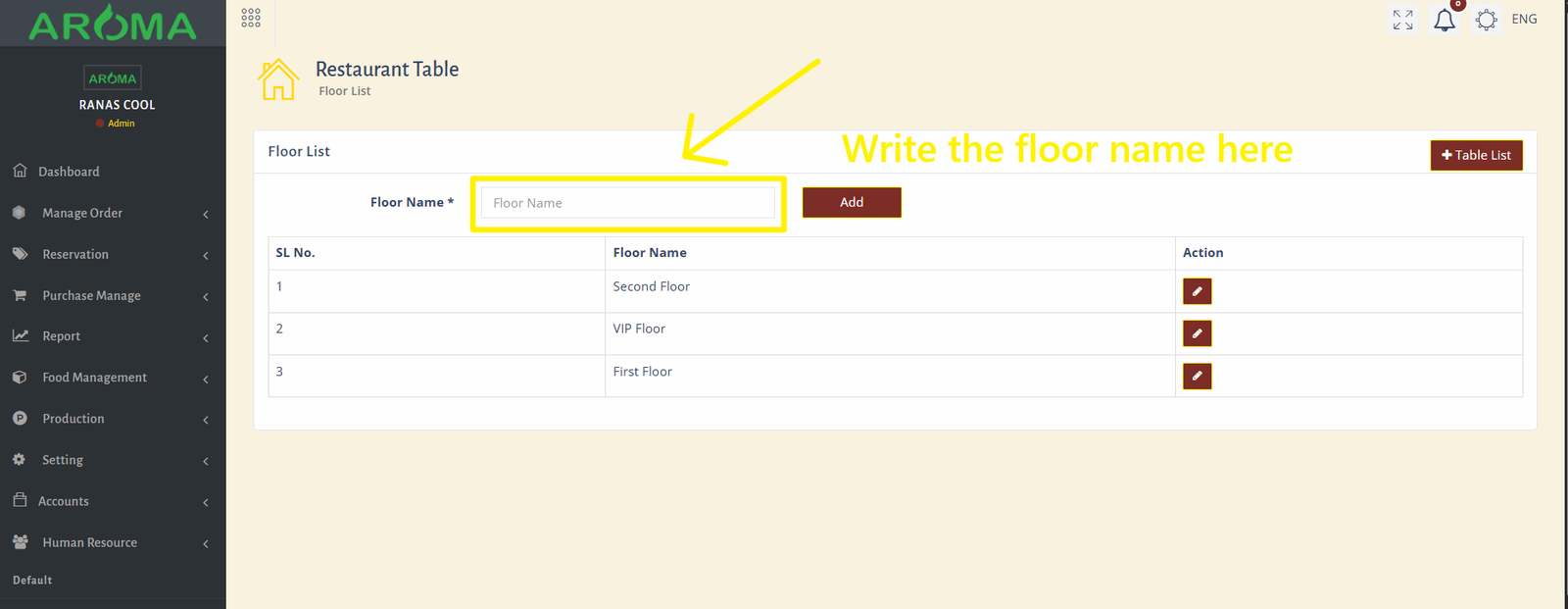1568x609 pixels.
Task: Expand the Reservation sidebar menu
Action: (75, 254)
